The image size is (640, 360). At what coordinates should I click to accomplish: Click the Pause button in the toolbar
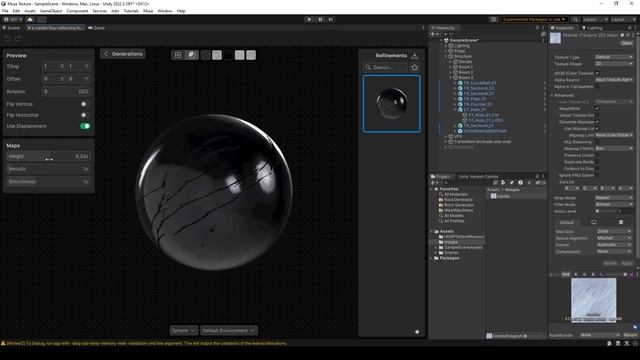point(320,19)
